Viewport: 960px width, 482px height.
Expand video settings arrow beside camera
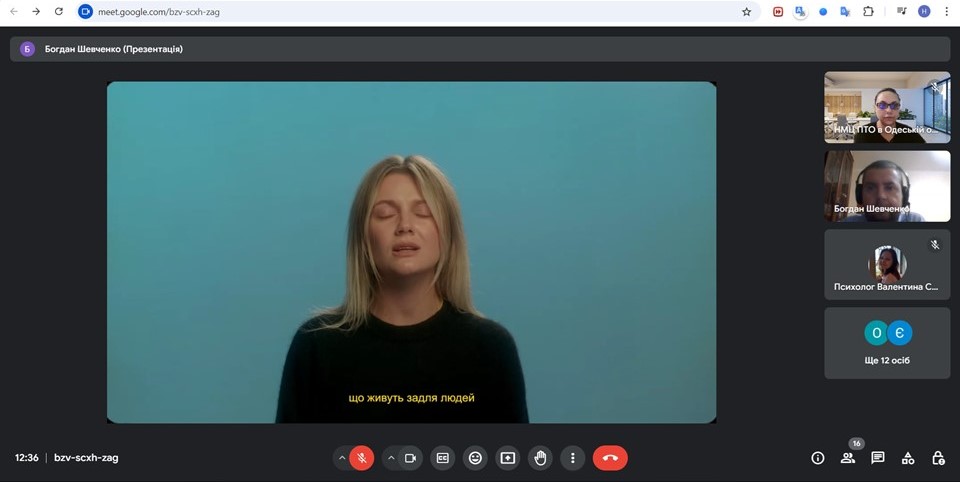390,458
